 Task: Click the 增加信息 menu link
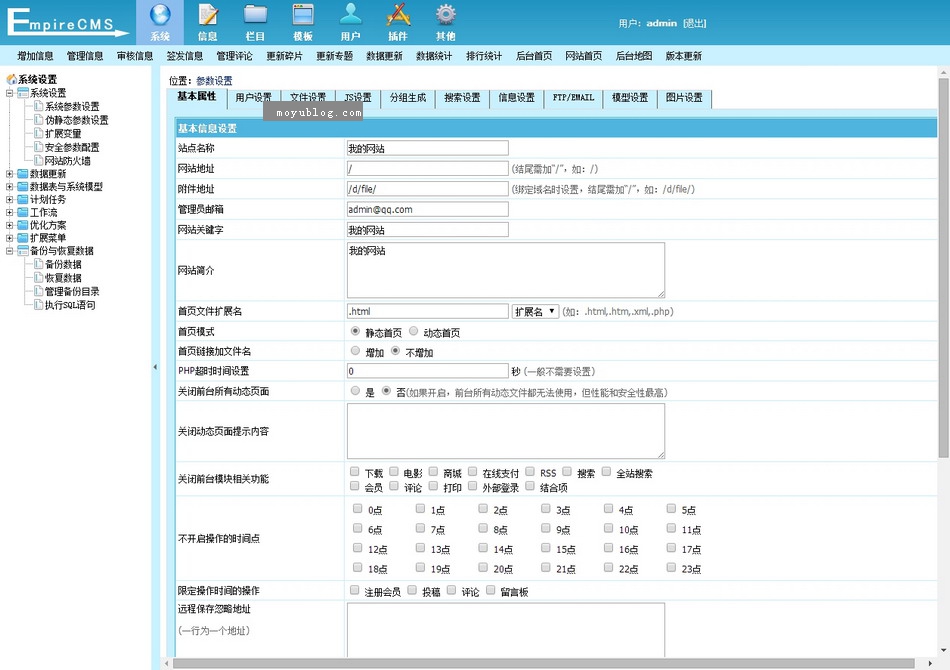tap(35, 56)
